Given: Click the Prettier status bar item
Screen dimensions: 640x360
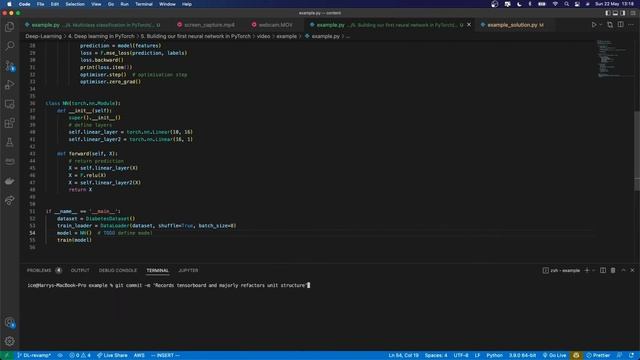Looking at the screenshot, I should click(598, 356).
